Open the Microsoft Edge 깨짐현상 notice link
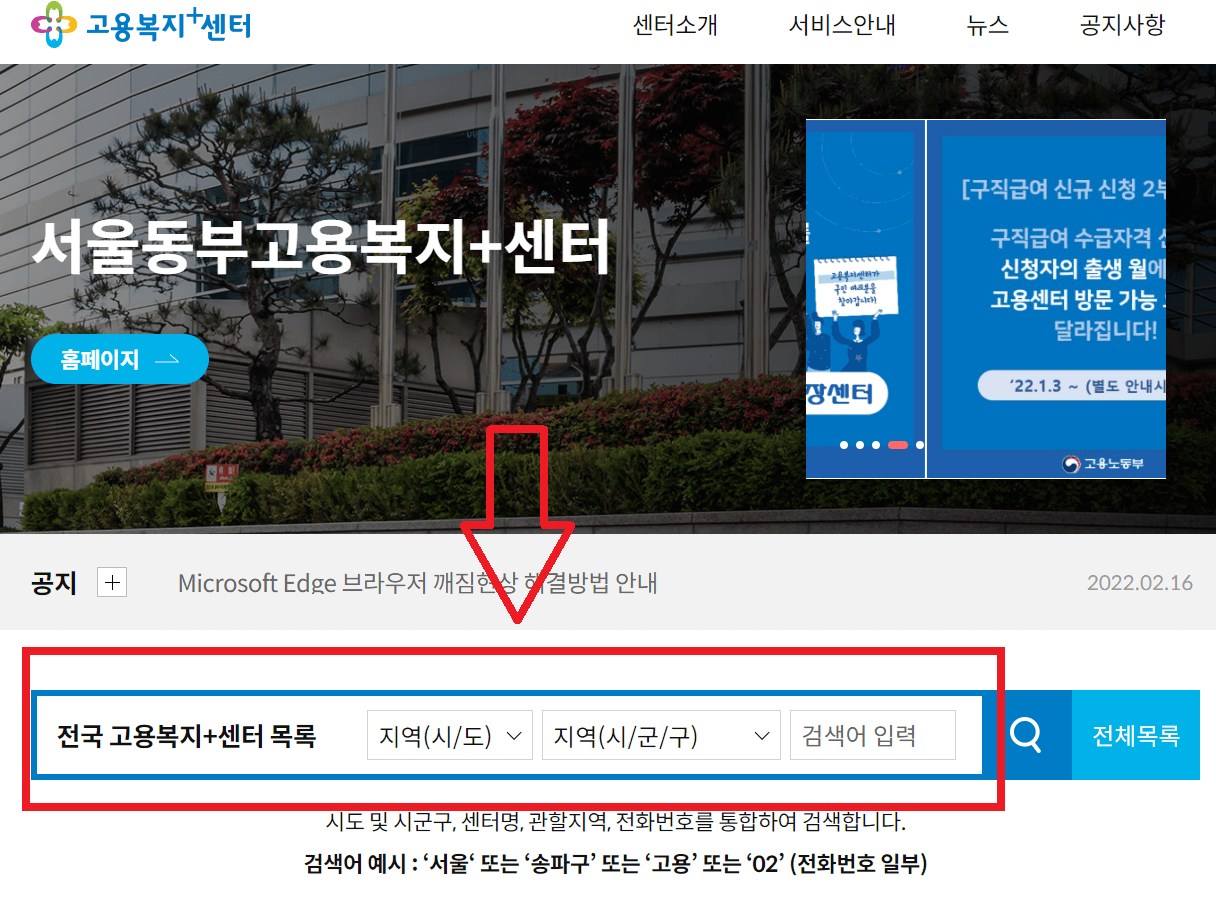 pos(417,582)
